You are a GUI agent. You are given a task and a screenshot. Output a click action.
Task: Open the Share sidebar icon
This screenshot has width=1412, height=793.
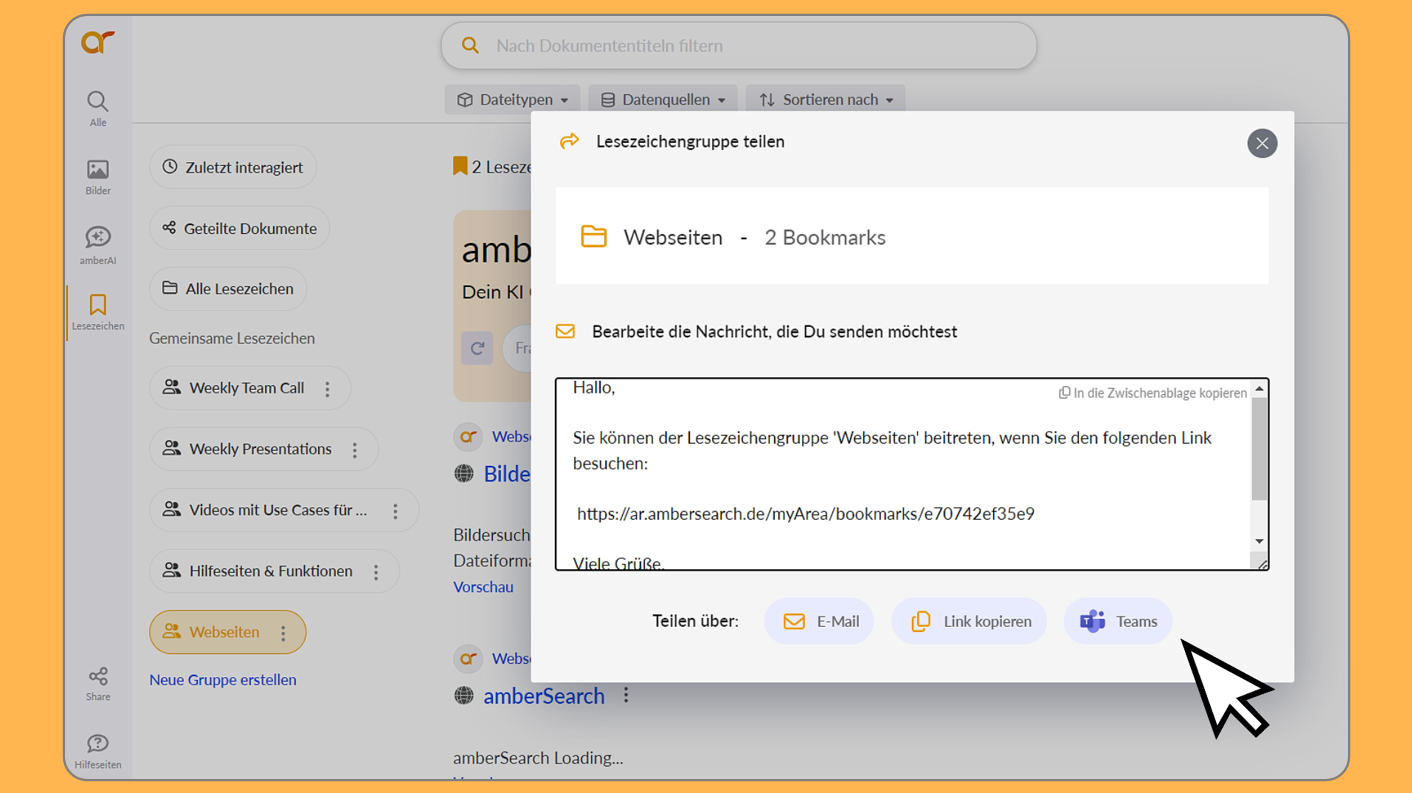(97, 684)
